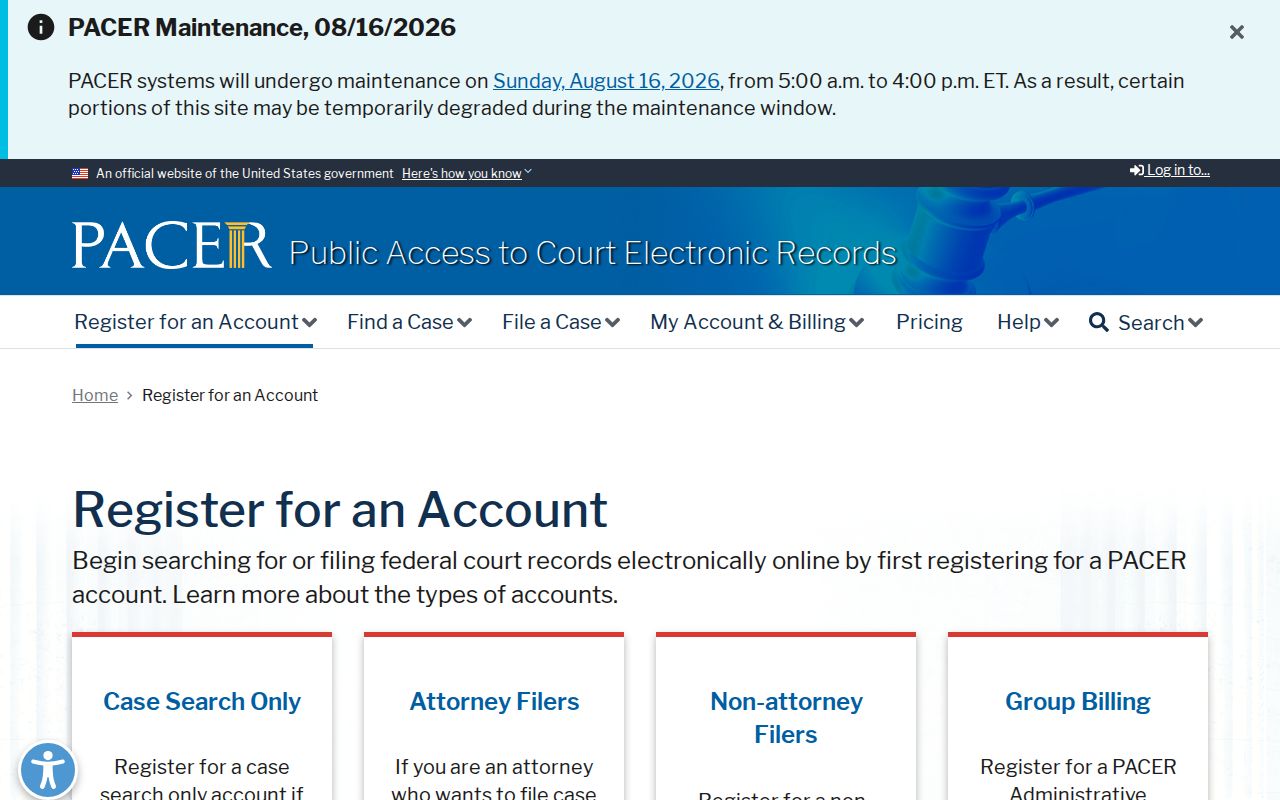Screen dimensions: 1280x800
Task: Click the US flag icon
Action: [80, 173]
